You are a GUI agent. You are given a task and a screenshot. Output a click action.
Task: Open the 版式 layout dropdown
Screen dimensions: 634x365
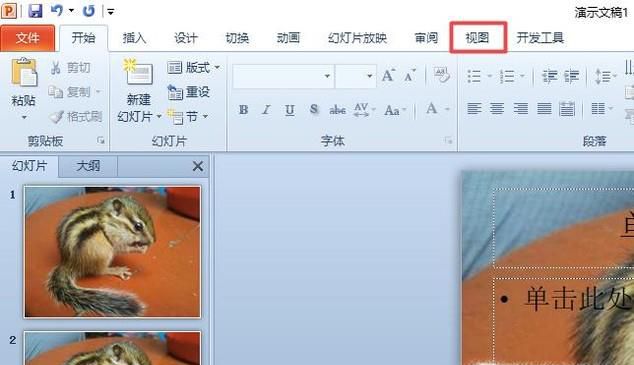click(x=193, y=67)
